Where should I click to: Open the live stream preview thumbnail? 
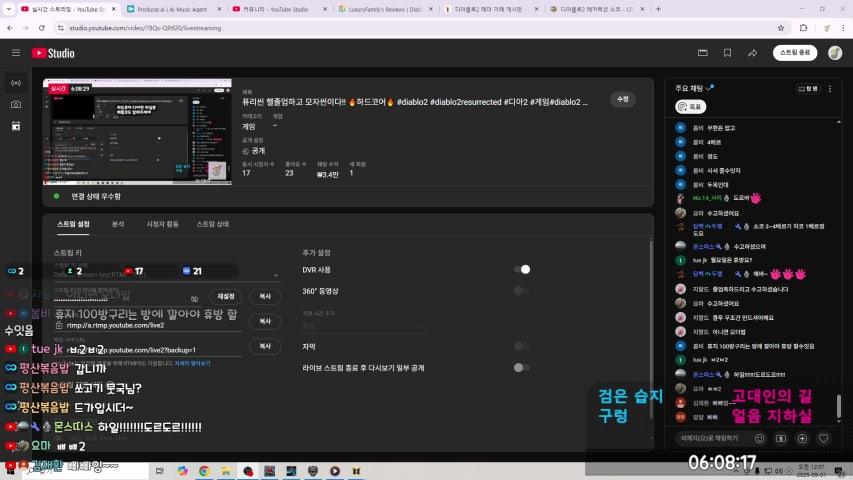(137, 132)
